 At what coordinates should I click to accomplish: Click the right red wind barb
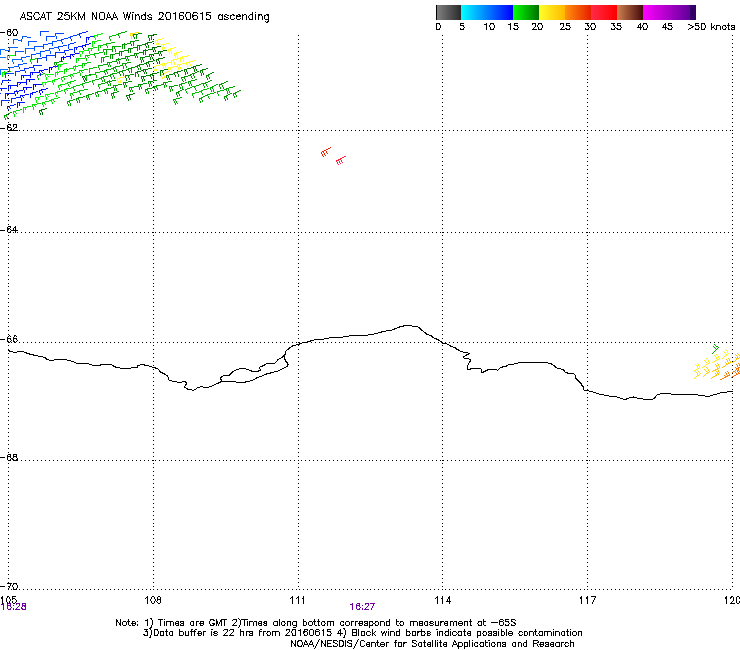[x=341, y=160]
